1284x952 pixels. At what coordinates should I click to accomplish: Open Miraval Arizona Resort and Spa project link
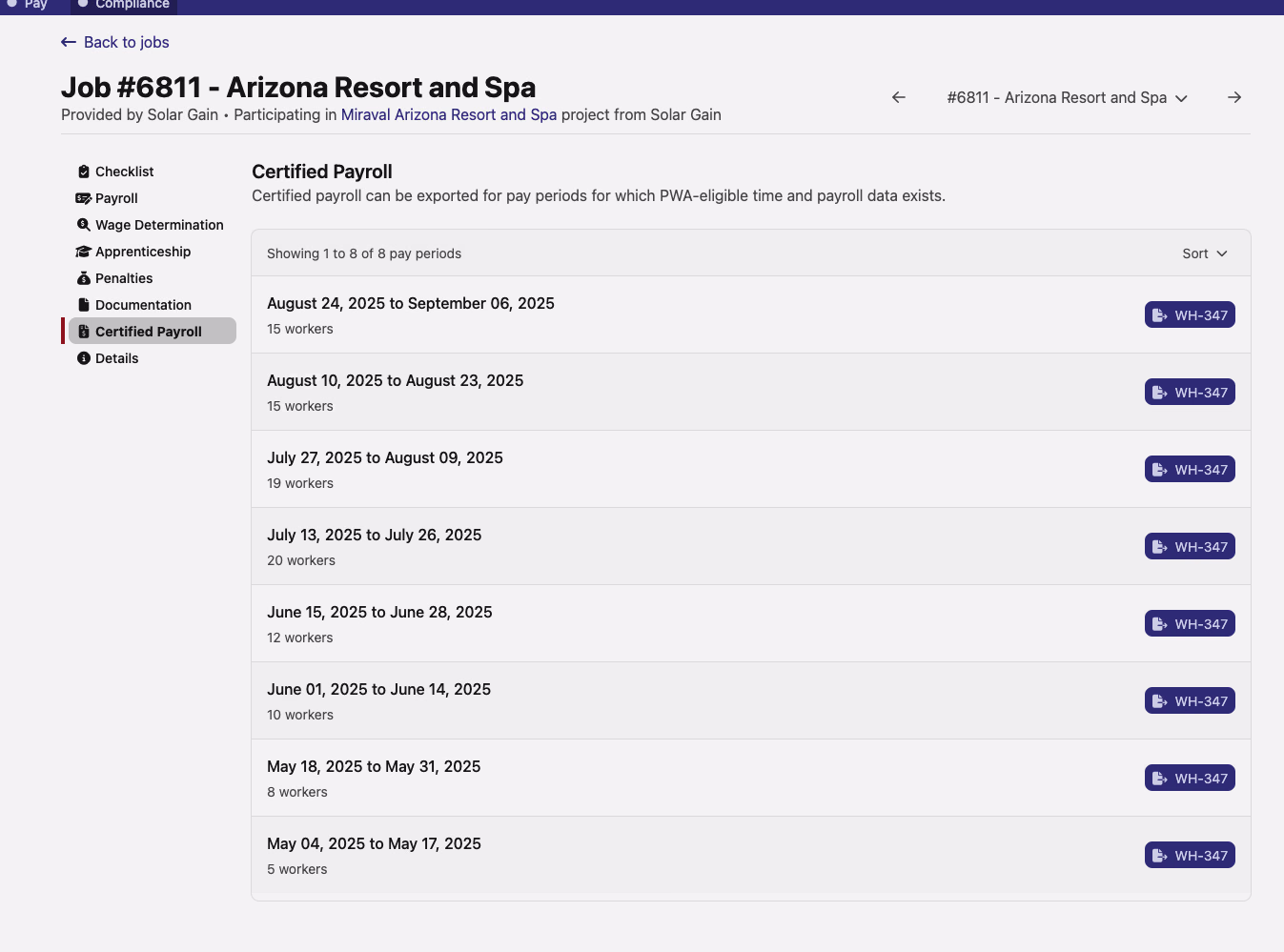pyautogui.click(x=449, y=114)
